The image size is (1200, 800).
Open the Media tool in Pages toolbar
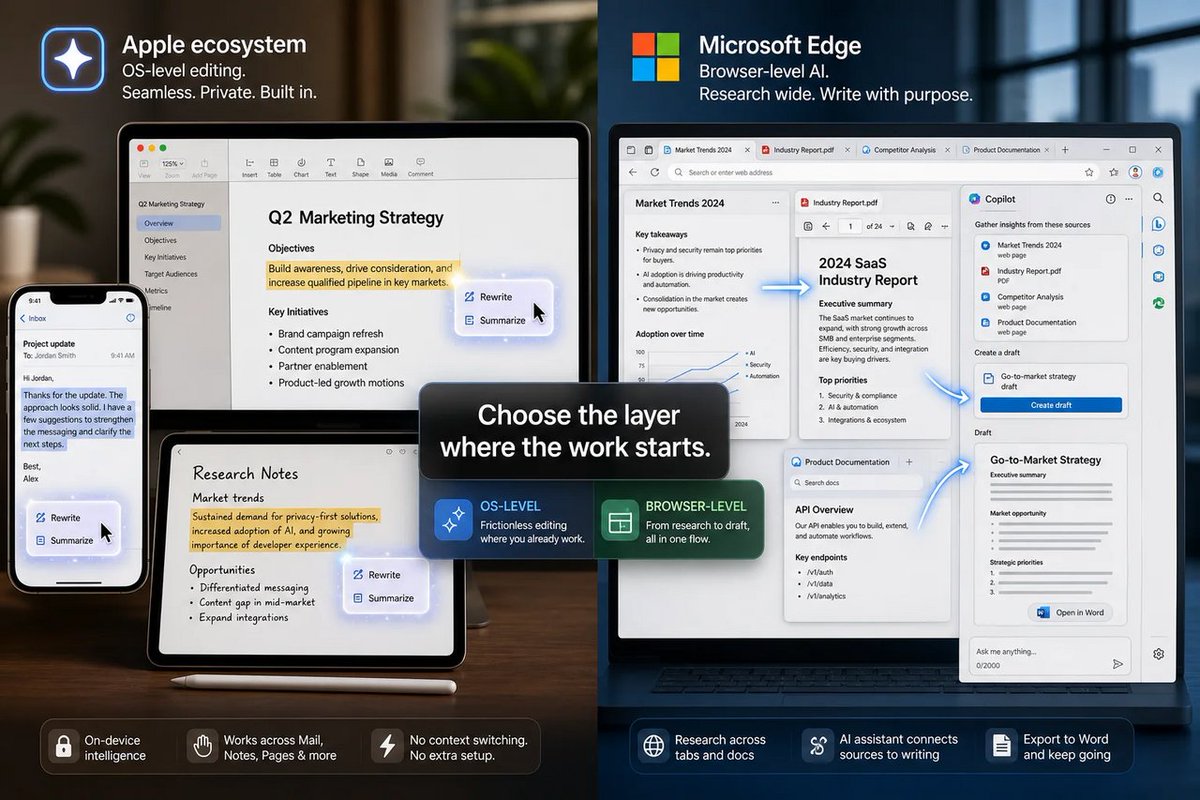coord(389,167)
